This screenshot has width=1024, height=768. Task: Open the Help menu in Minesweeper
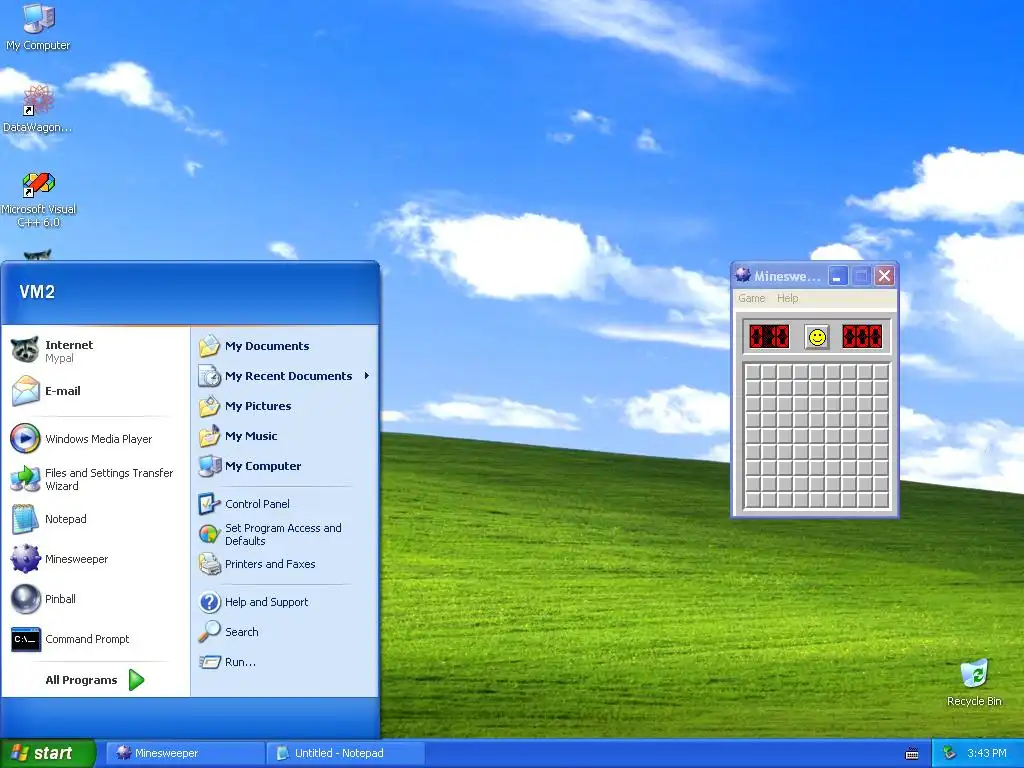788,298
